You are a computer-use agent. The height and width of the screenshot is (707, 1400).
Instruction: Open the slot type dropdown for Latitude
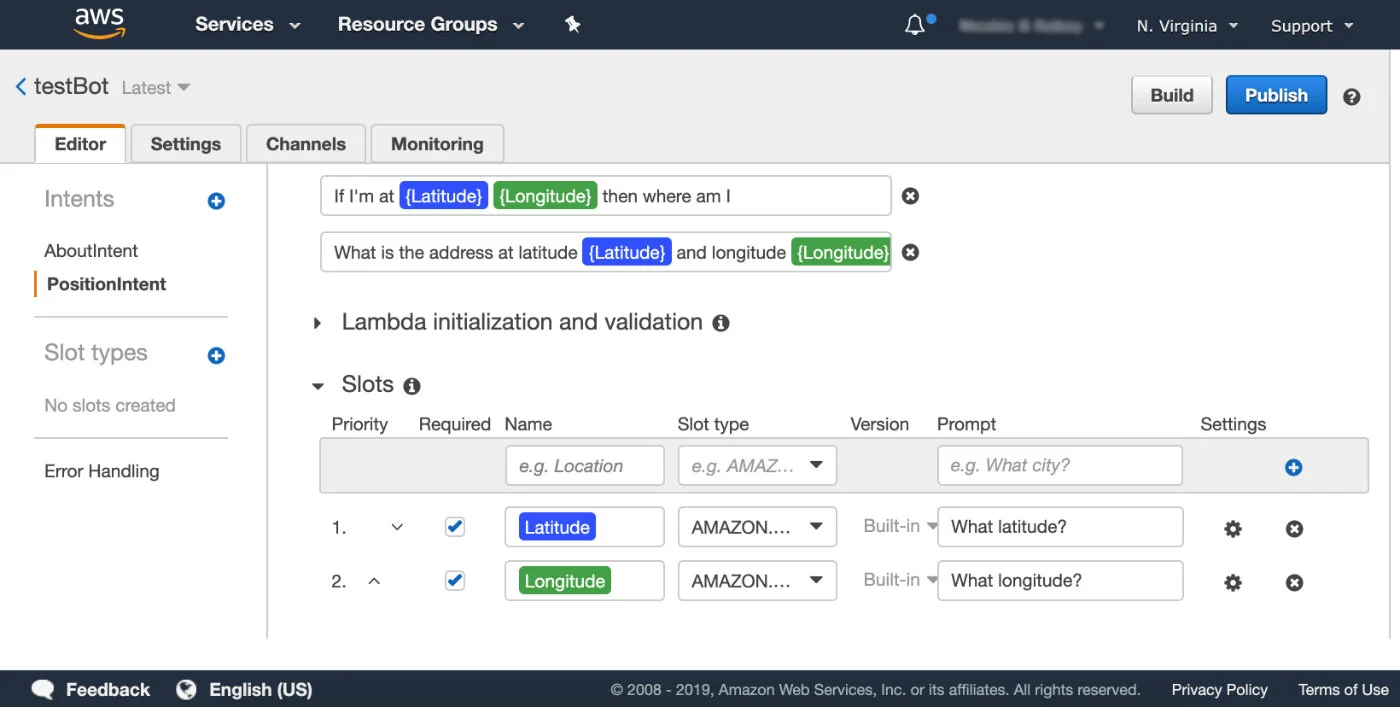756,526
